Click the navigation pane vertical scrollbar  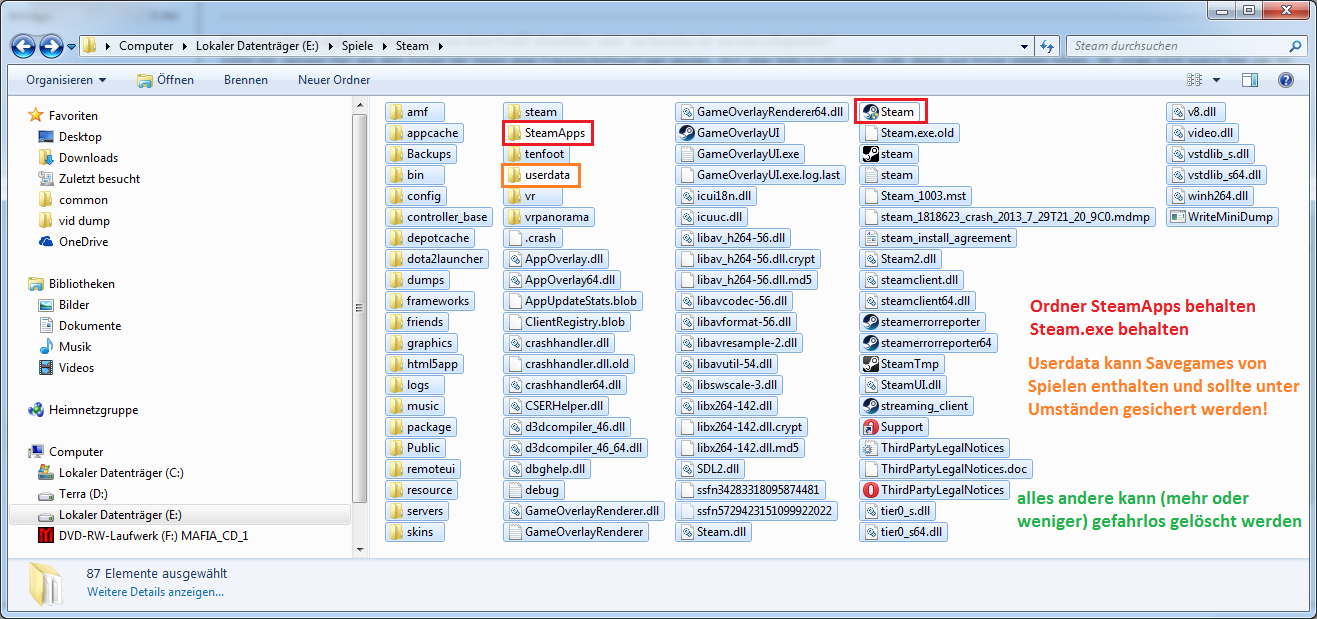360,310
